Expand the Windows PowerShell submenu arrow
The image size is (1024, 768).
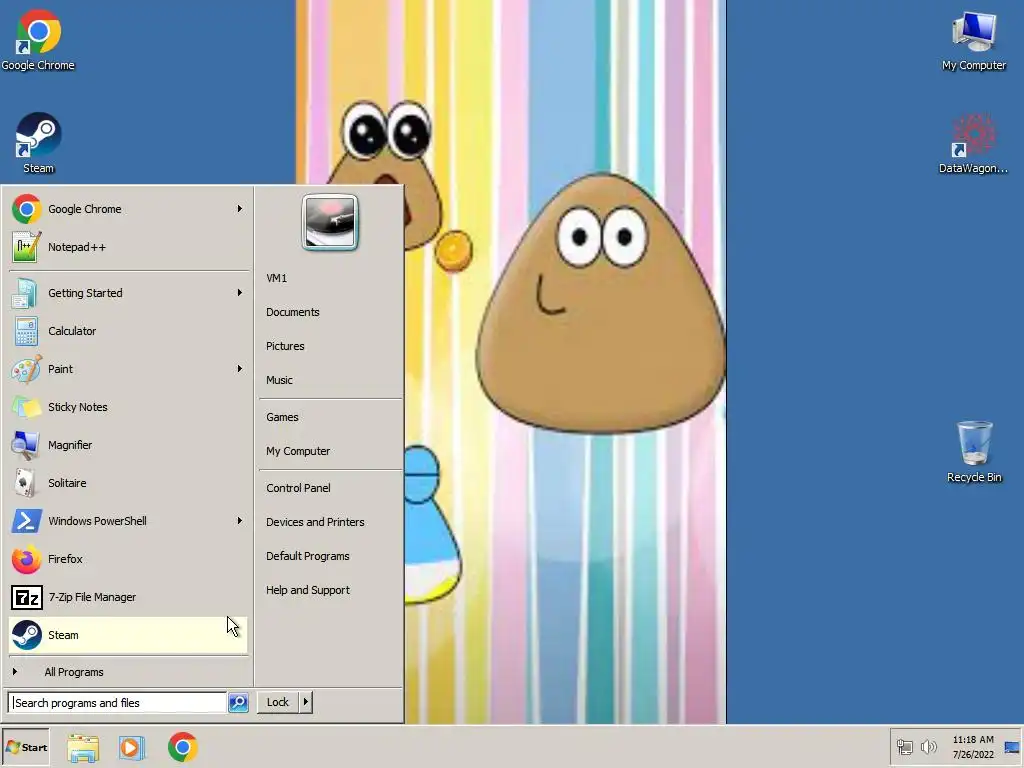pos(240,521)
